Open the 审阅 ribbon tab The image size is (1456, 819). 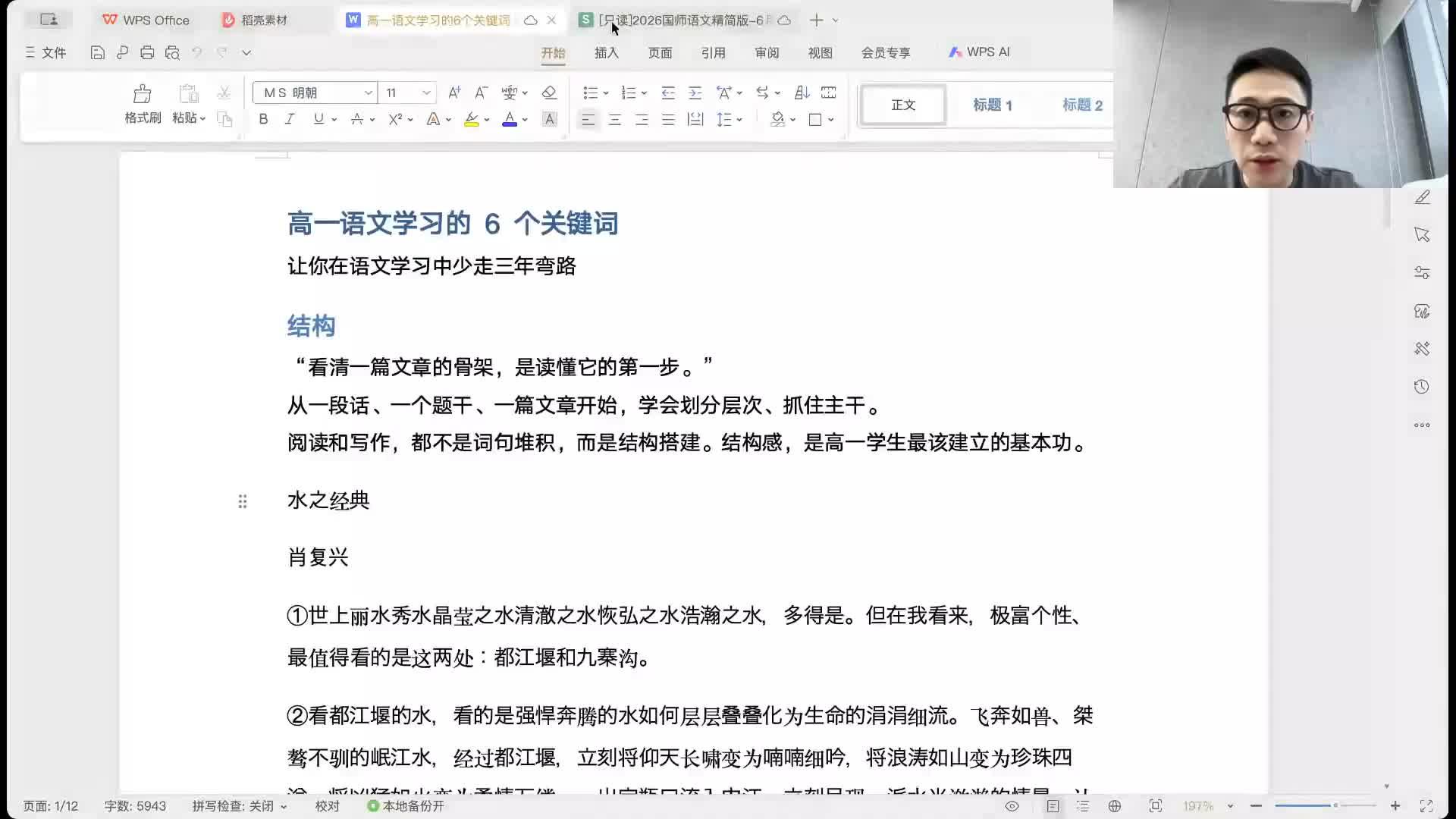click(x=767, y=52)
